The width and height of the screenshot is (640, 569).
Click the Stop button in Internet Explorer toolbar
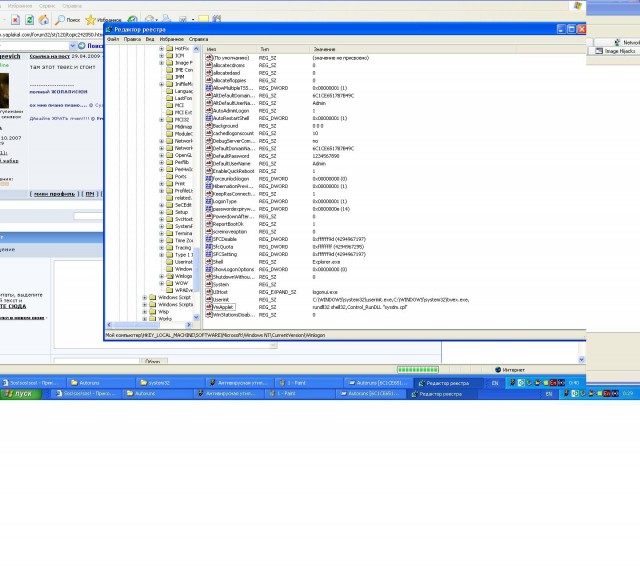click(16, 20)
